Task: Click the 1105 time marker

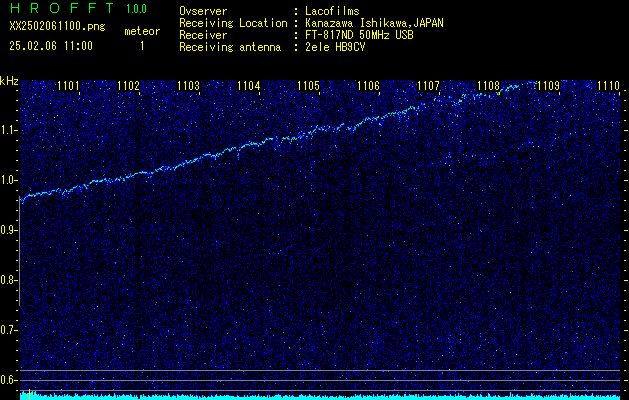Action: coord(308,85)
